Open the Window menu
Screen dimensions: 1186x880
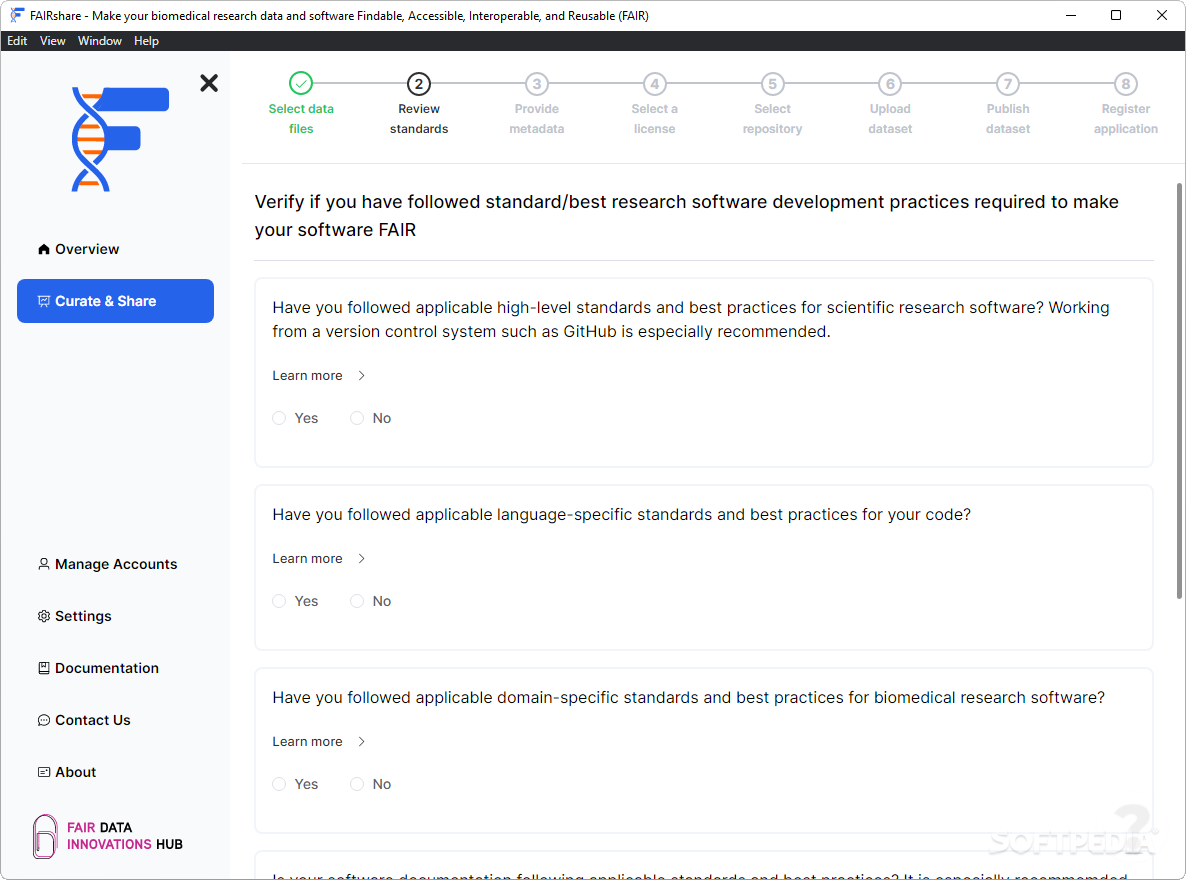tap(100, 41)
